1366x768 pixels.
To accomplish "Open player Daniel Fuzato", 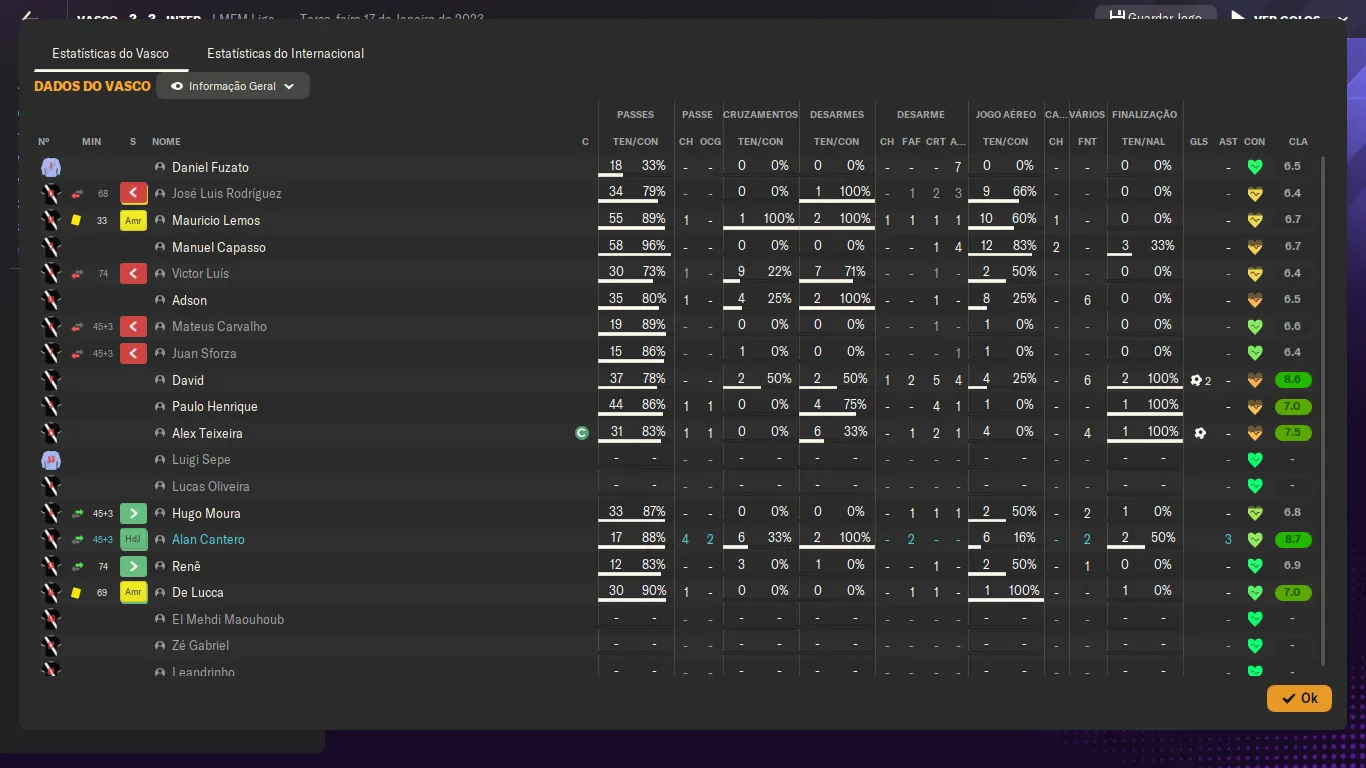I will [210, 167].
